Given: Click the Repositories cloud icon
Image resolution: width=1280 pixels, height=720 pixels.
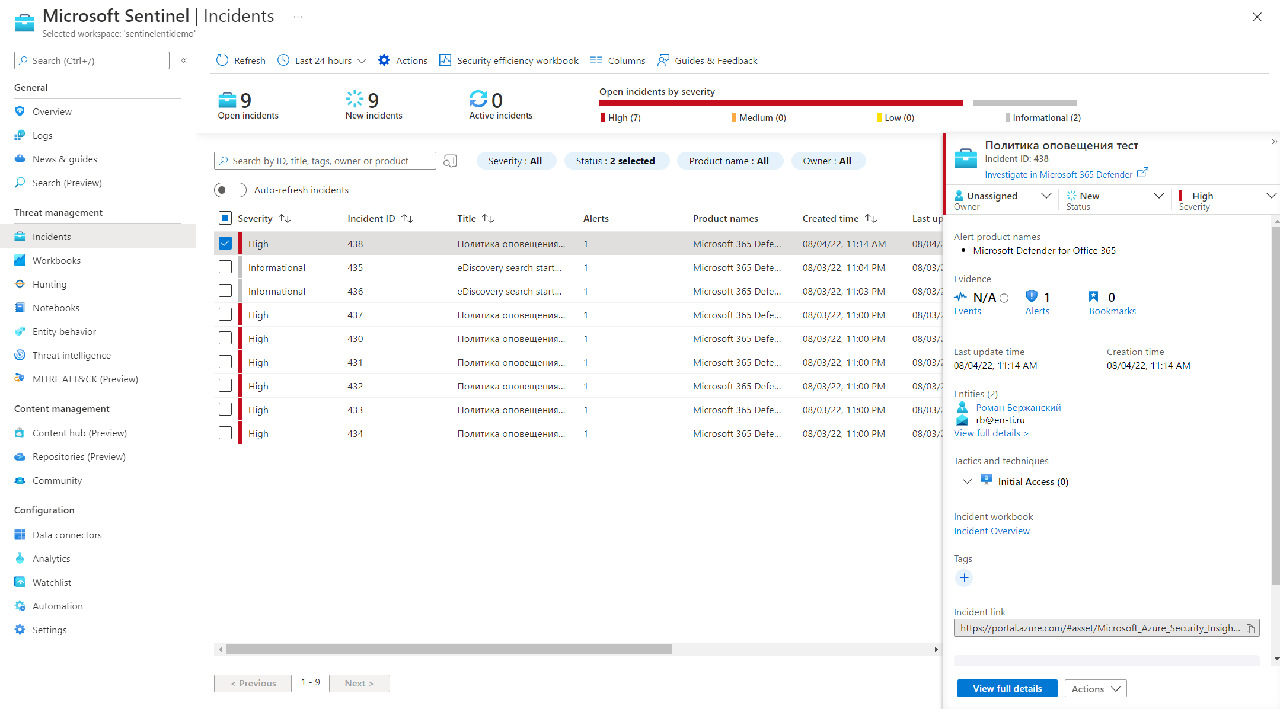Looking at the screenshot, I should 19,457.
